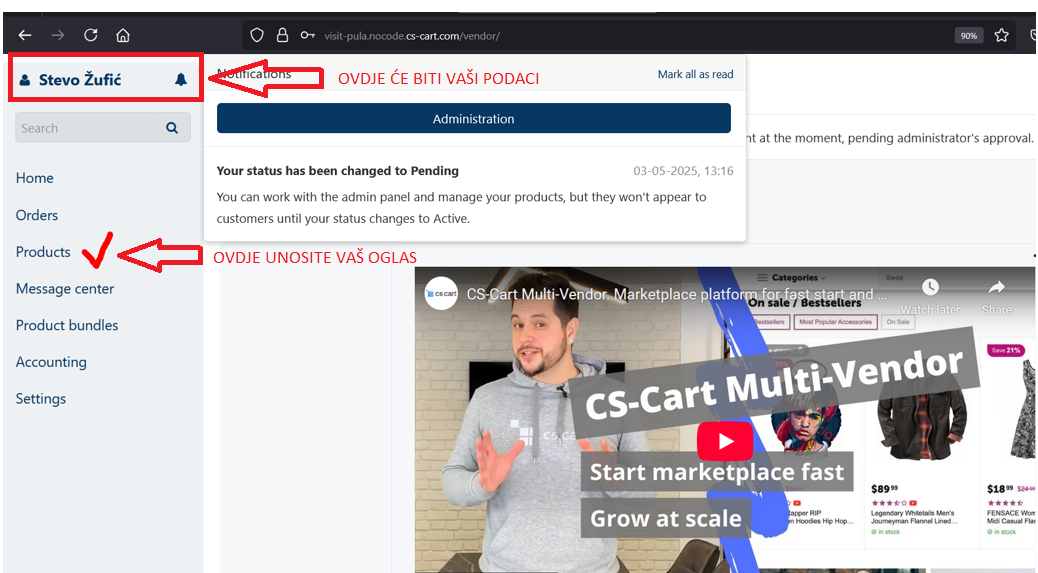The height and width of the screenshot is (573, 1038).
Task: Click the key saved-password icon
Action: tap(307, 35)
